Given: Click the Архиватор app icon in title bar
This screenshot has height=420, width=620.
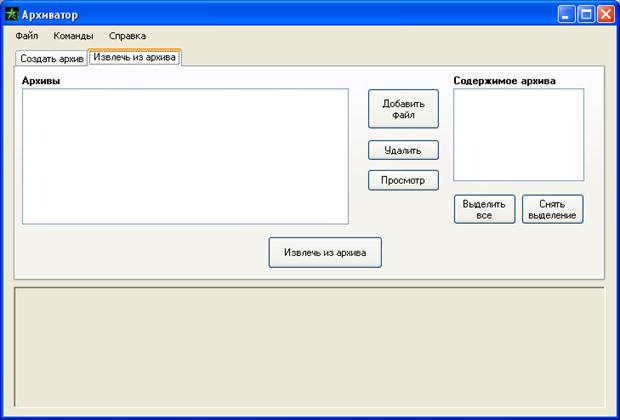Looking at the screenshot, I should (x=12, y=14).
